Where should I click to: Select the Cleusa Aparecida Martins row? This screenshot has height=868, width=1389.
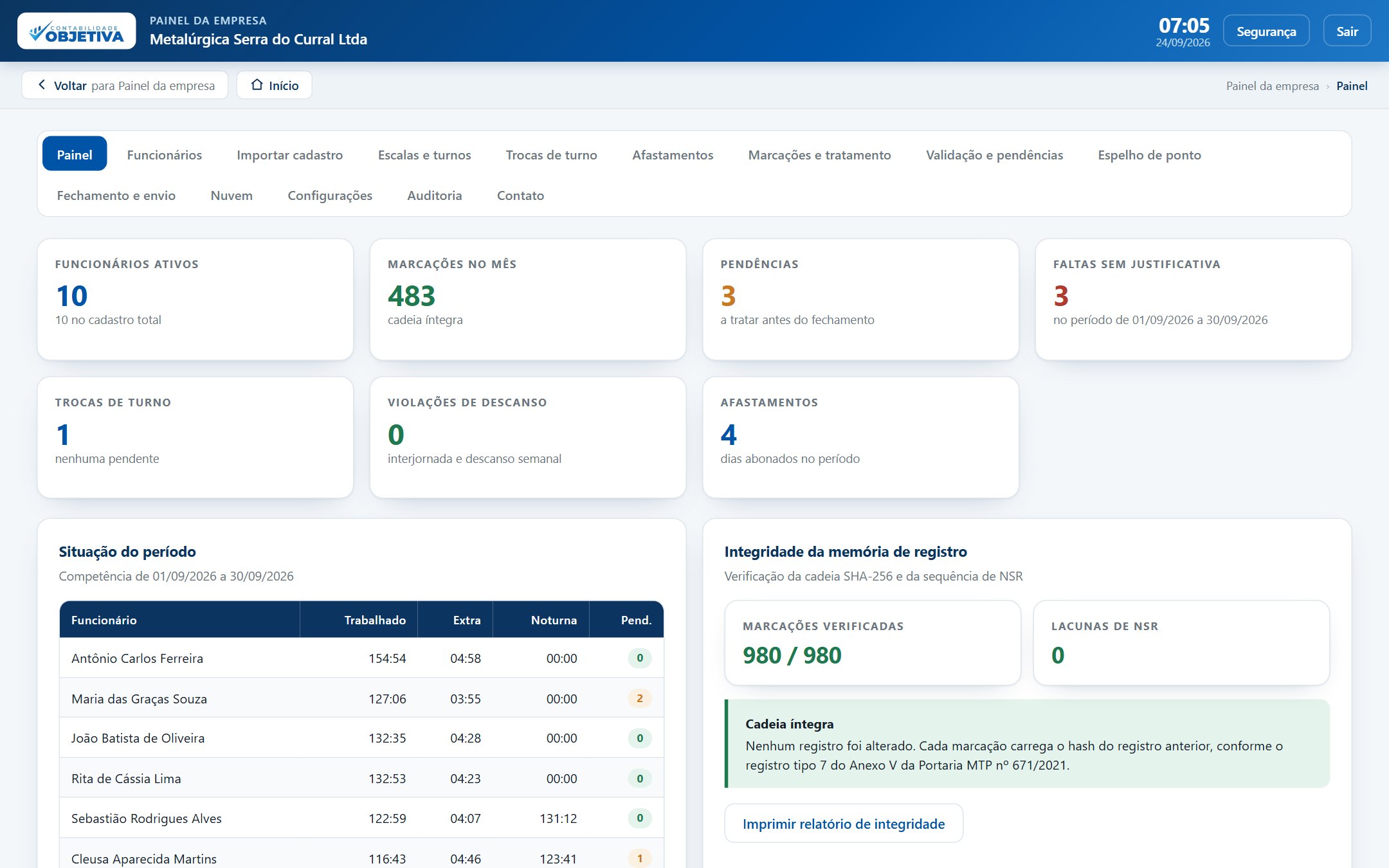361,854
